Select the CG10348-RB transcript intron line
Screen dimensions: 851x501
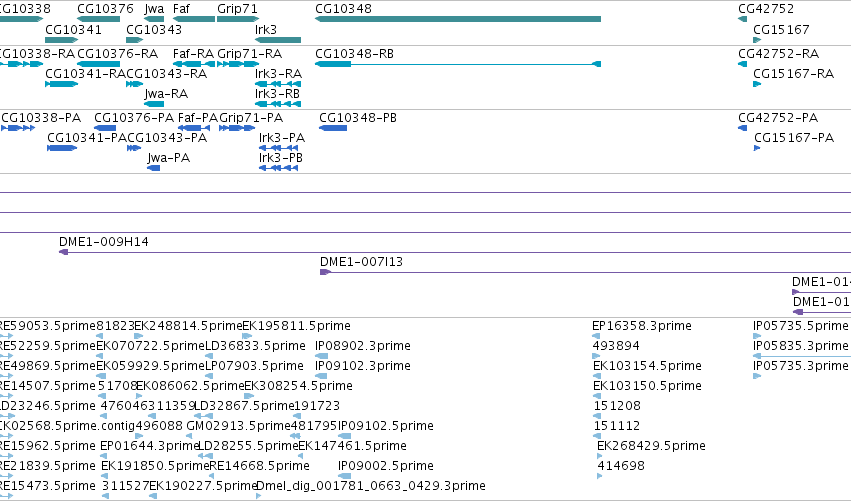click(x=472, y=65)
